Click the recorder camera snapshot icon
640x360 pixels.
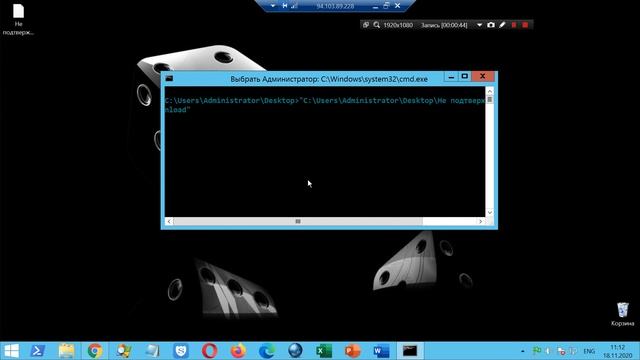point(491,25)
